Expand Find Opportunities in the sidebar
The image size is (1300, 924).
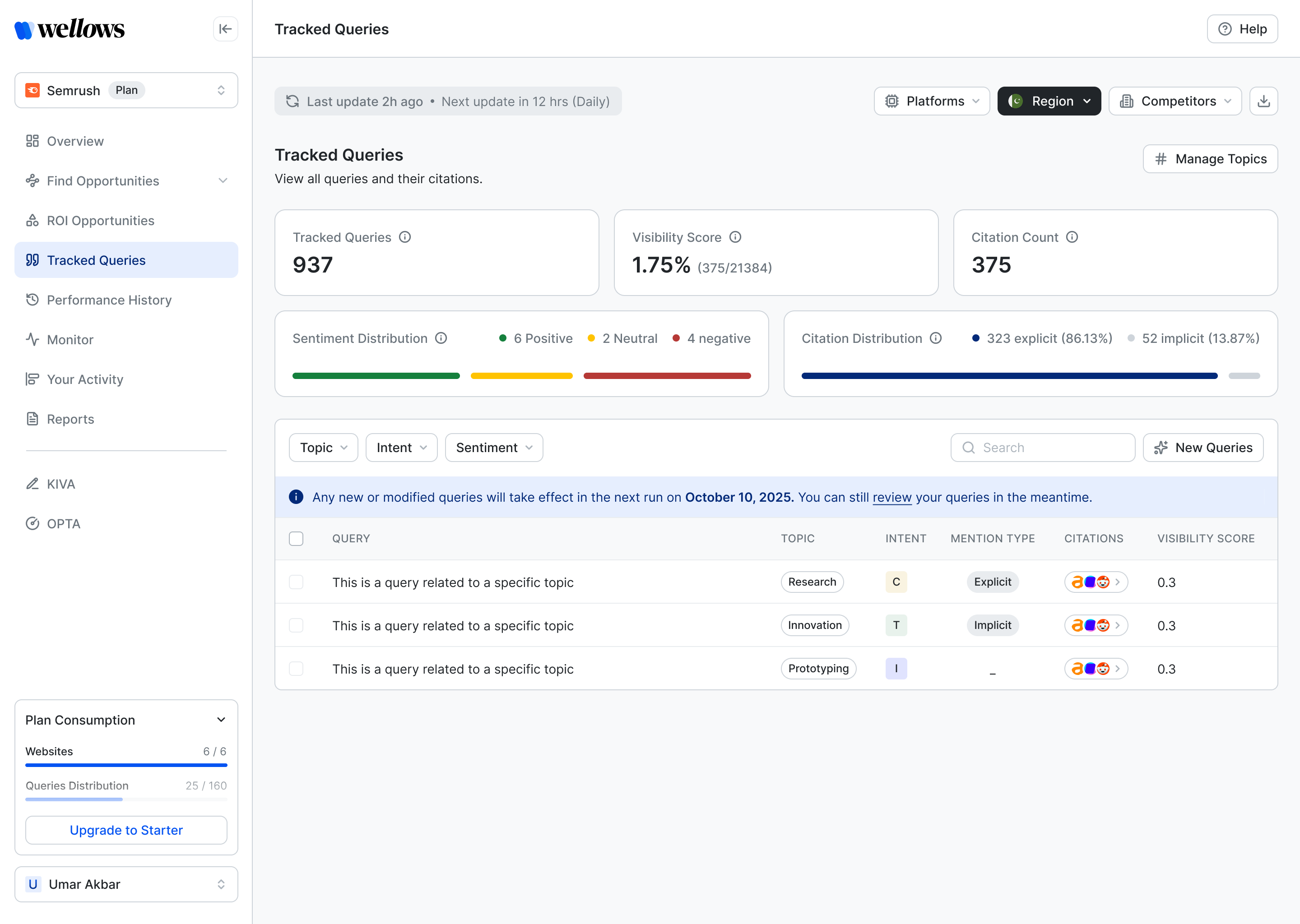126,181
